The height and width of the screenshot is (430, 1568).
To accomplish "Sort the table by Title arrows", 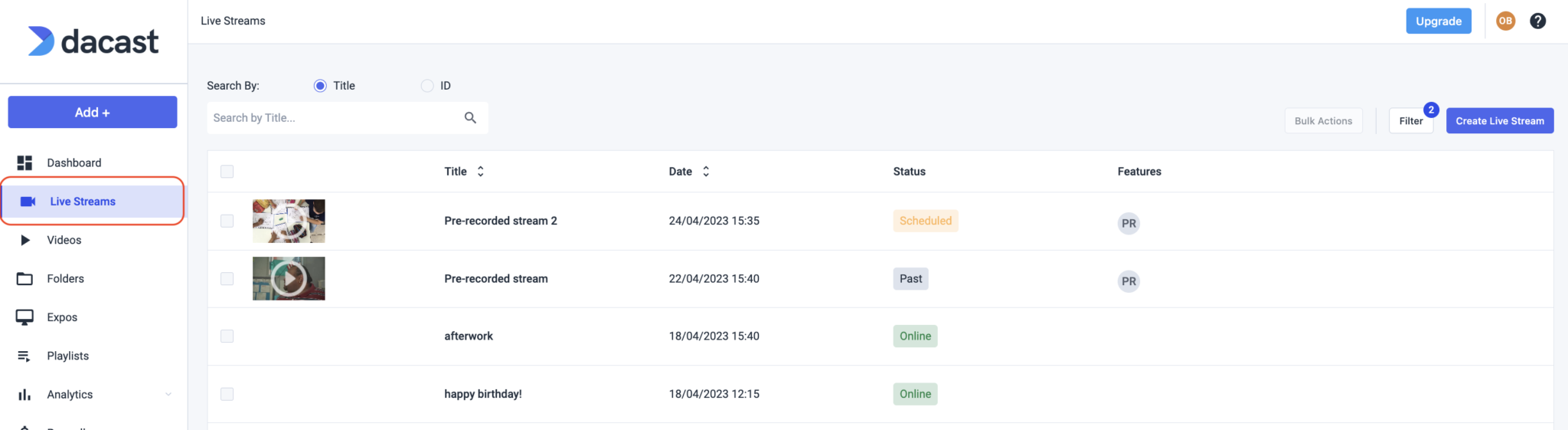I will point(481,172).
